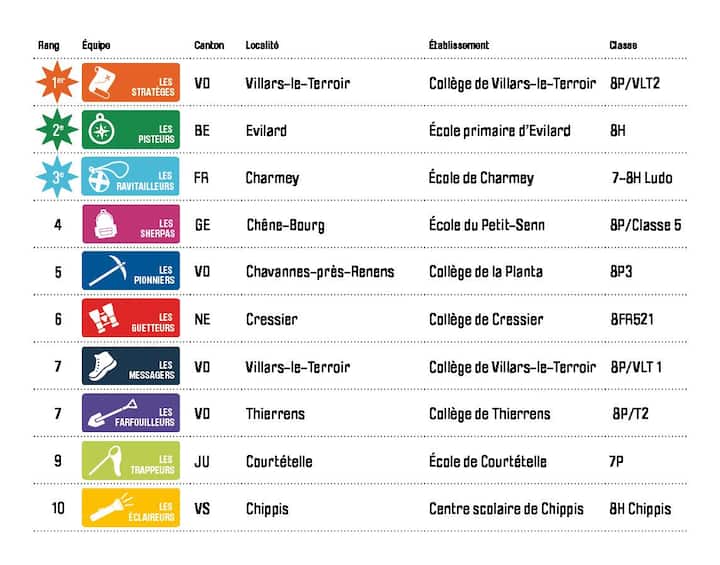
Task: Click the yellow Les Éclaireurs flashlight badge
Action: (x=131, y=508)
